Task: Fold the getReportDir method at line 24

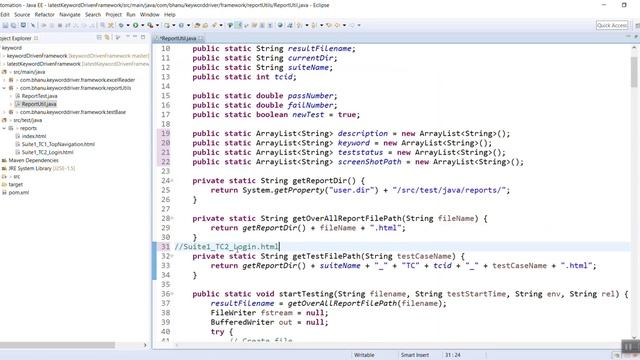Action: coord(172,180)
